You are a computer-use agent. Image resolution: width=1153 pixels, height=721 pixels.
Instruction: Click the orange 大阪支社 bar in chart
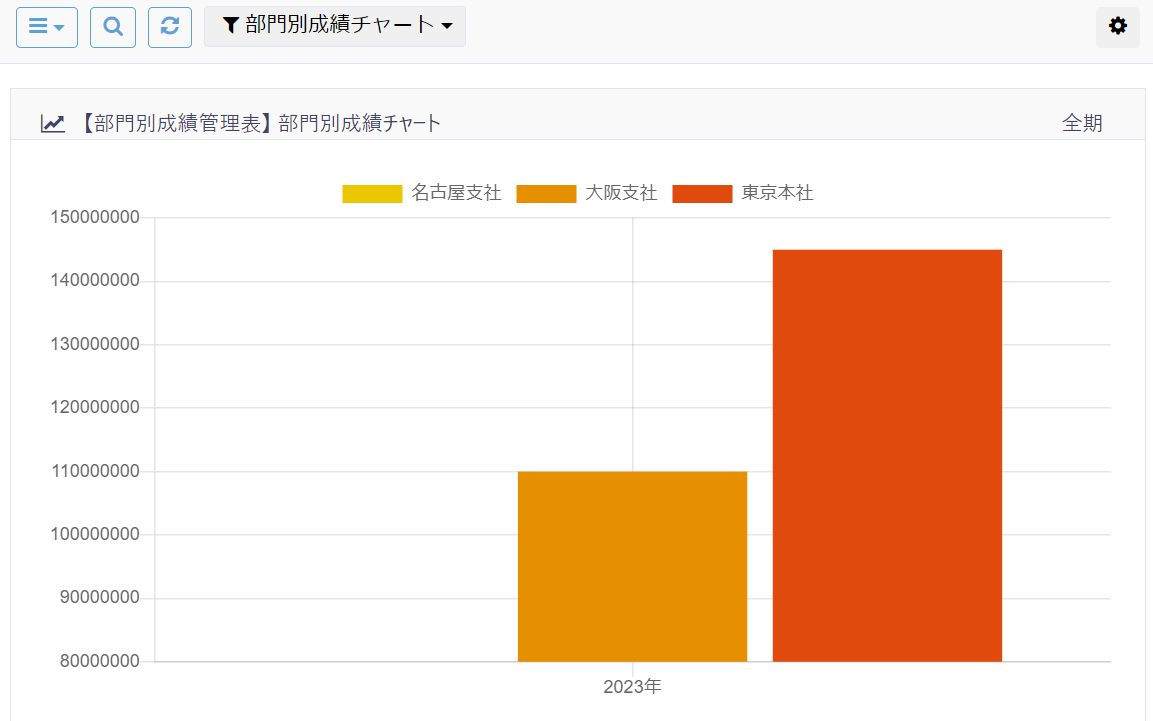pyautogui.click(x=632, y=566)
